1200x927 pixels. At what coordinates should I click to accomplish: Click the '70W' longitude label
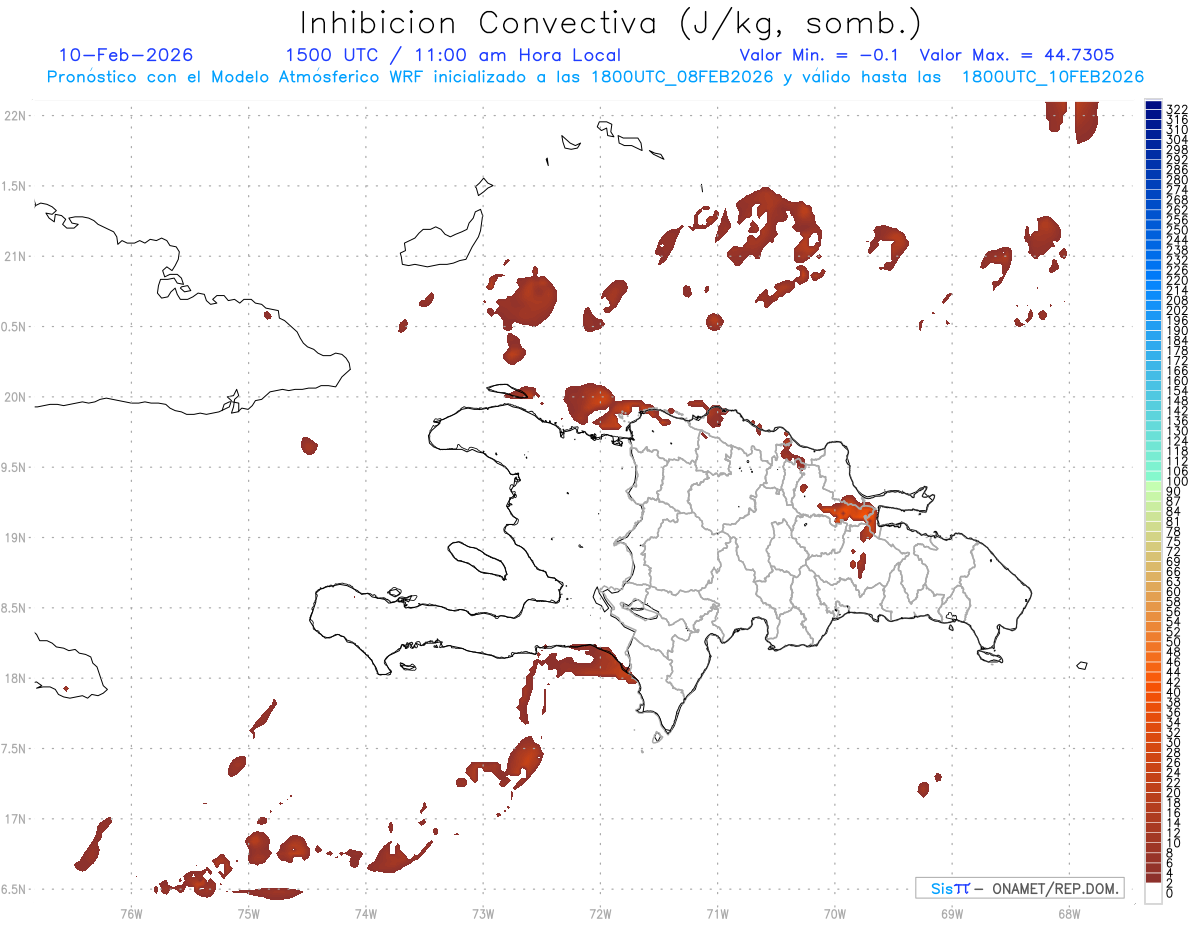(x=835, y=912)
